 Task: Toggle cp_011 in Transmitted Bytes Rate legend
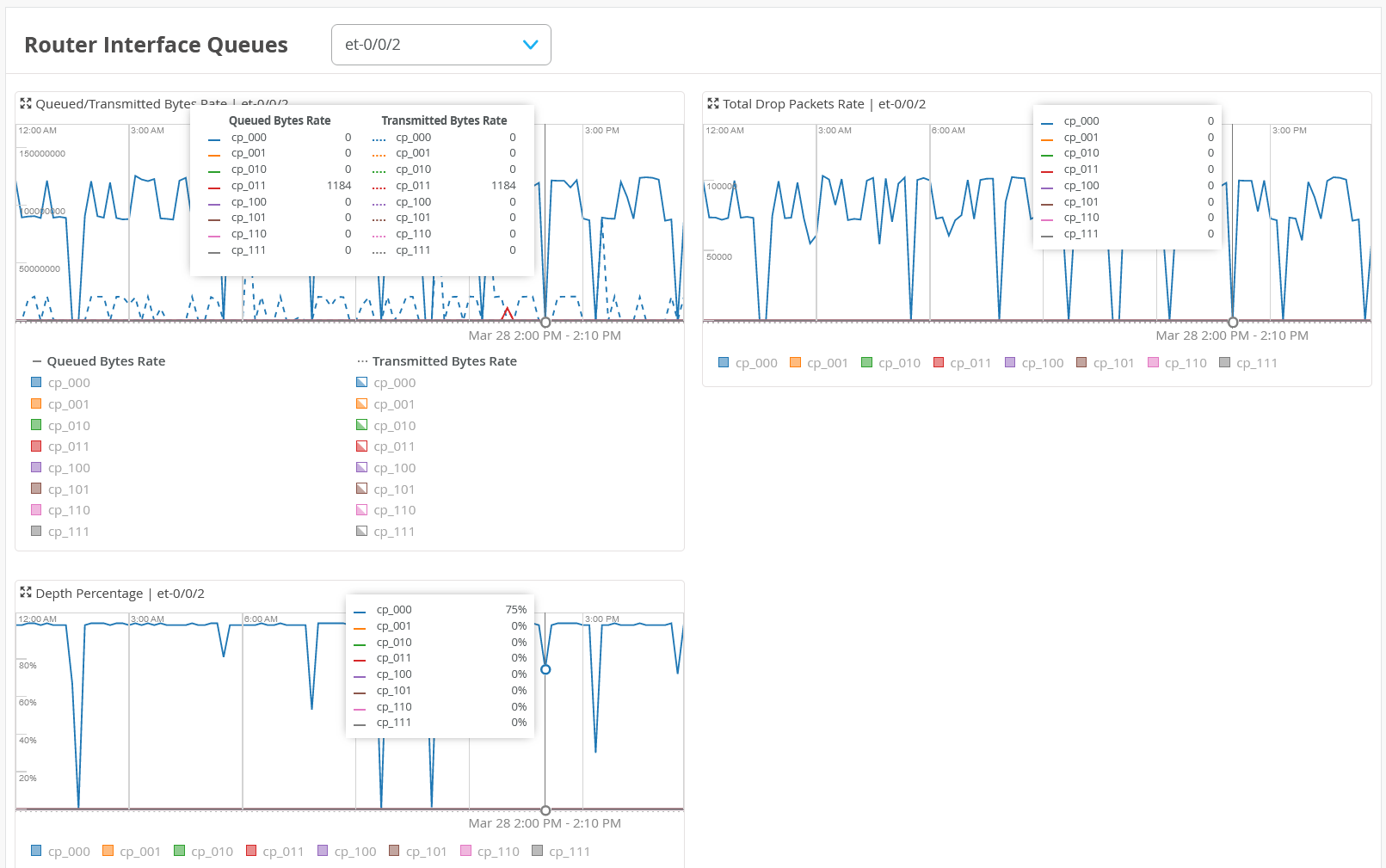(386, 446)
